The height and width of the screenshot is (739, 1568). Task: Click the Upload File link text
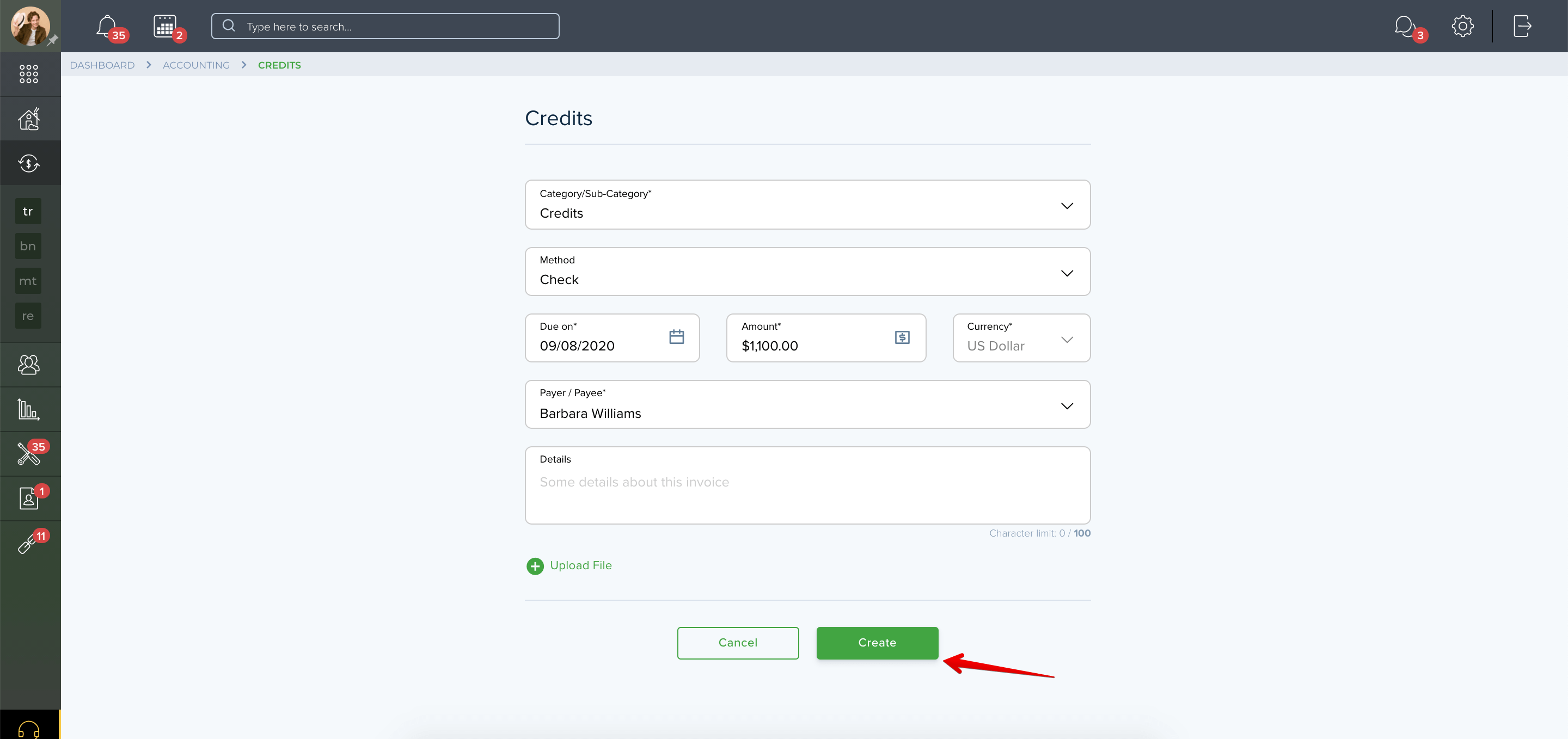(x=581, y=565)
